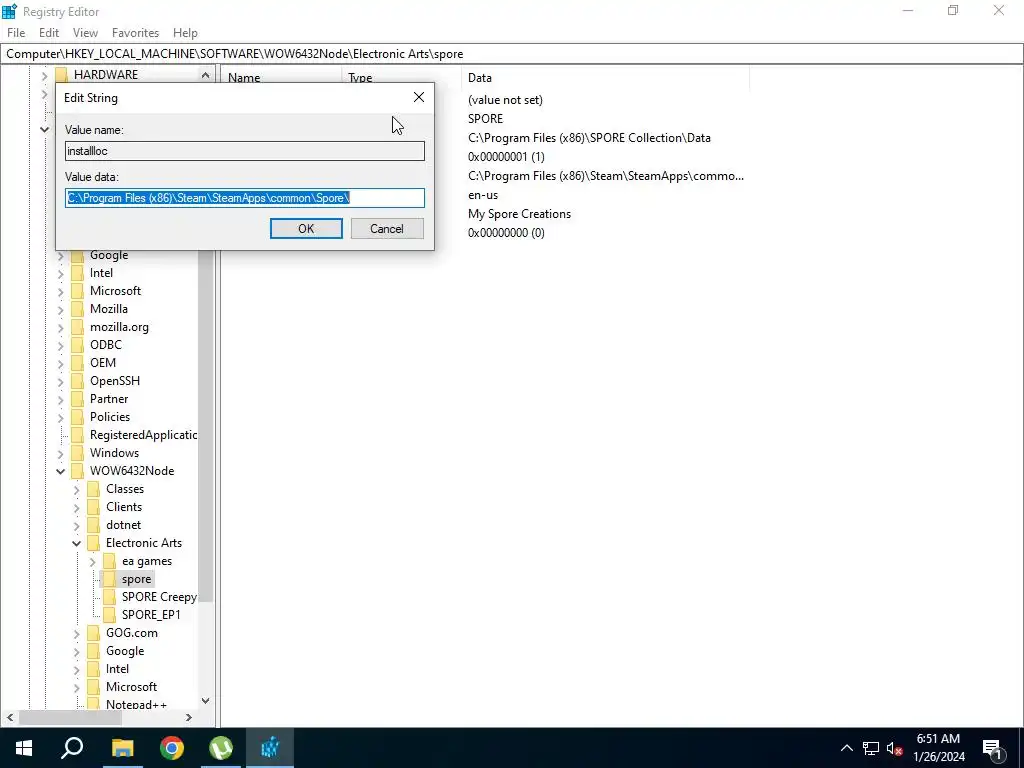Collapse the Electronic Arts key

(76, 543)
